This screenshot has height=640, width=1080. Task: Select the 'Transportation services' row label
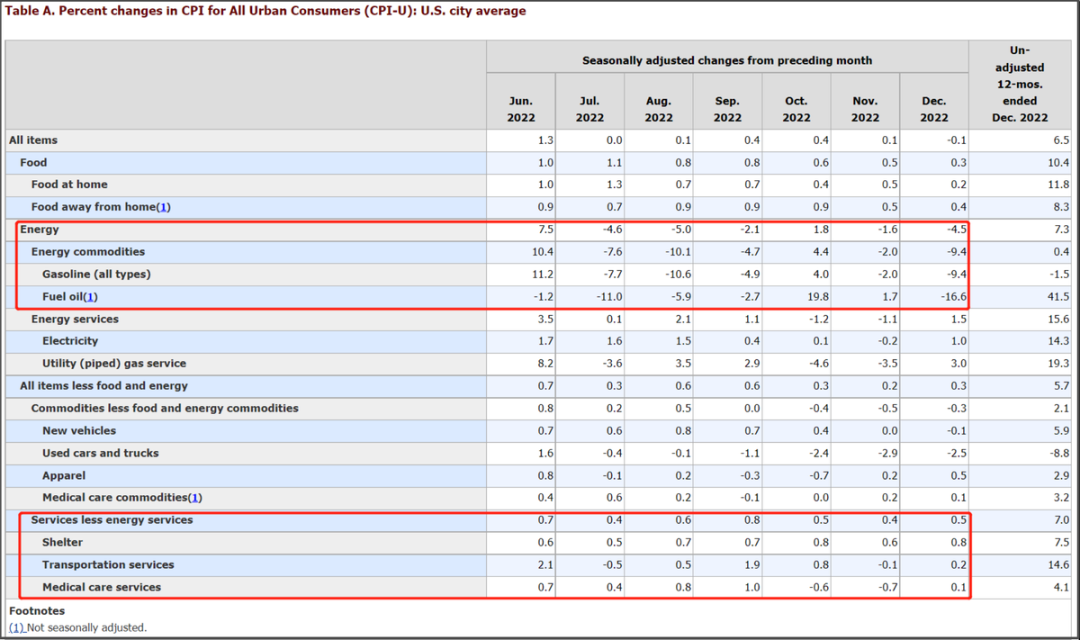(x=108, y=565)
